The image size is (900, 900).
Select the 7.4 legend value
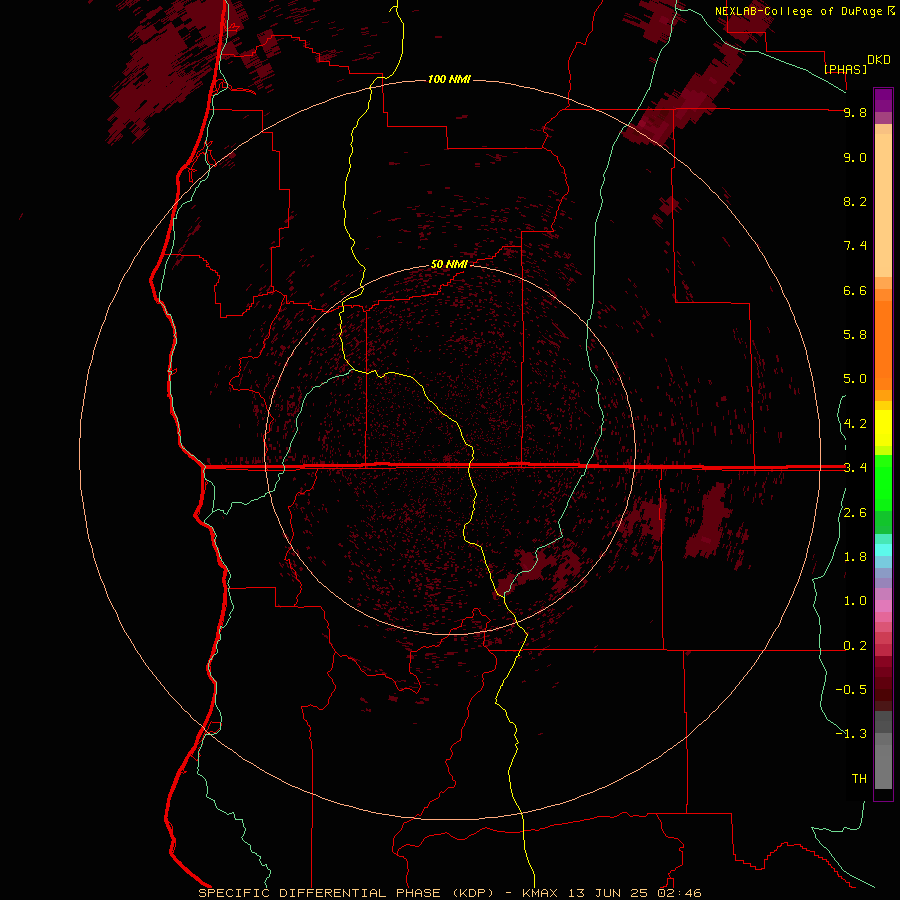click(x=855, y=246)
